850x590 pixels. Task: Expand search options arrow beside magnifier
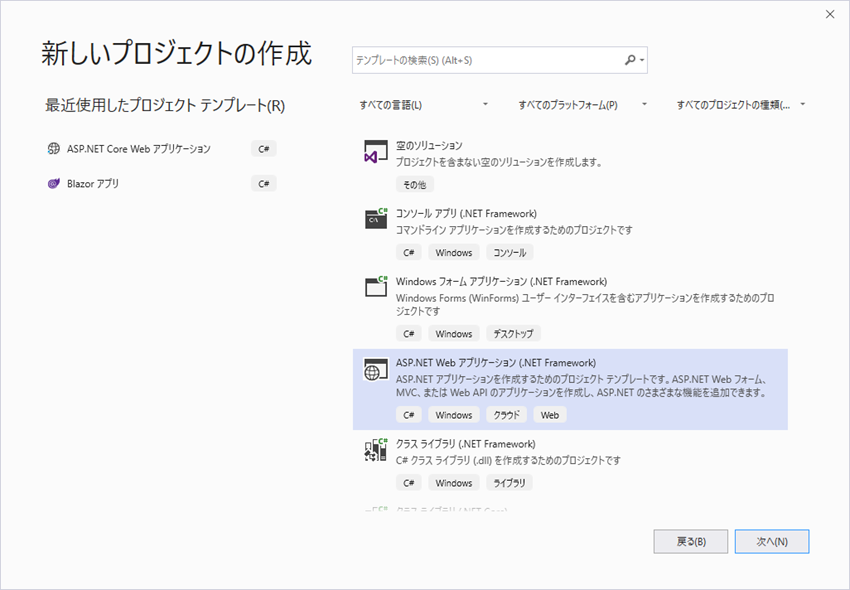pyautogui.click(x=642, y=60)
